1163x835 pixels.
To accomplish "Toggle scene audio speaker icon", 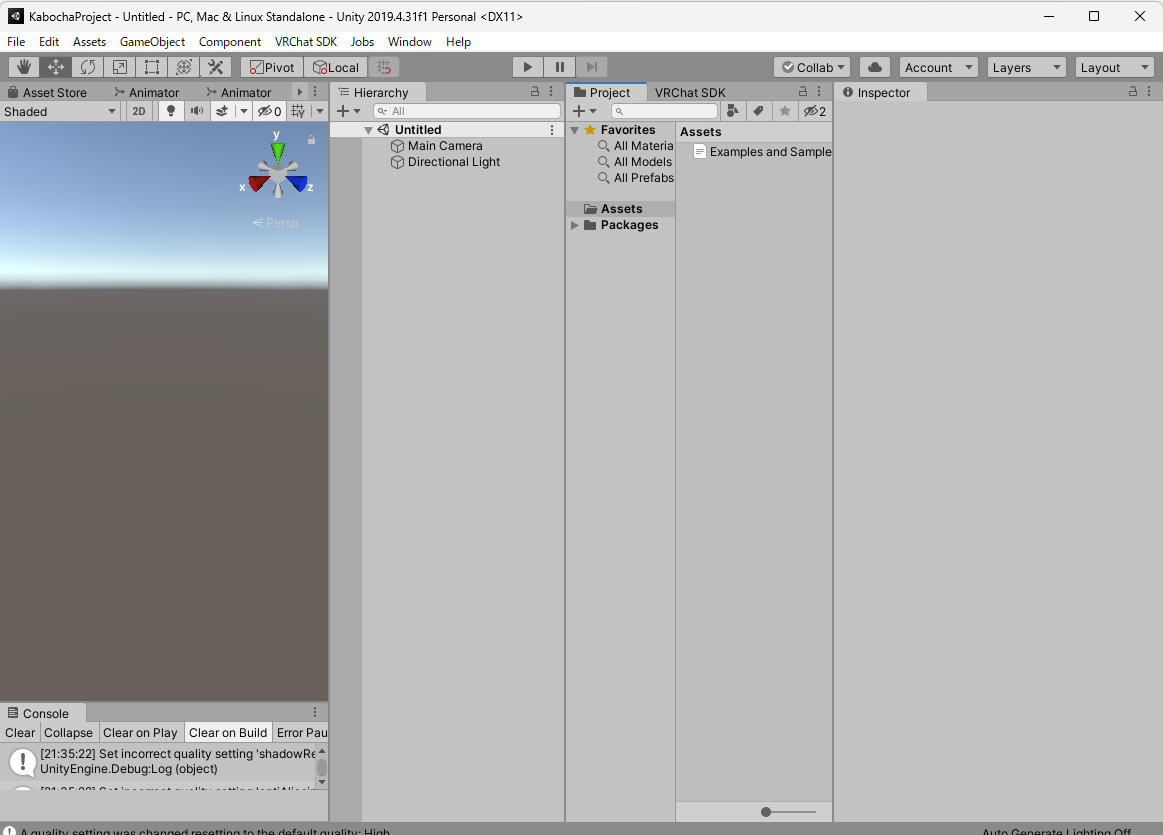I will (x=197, y=111).
